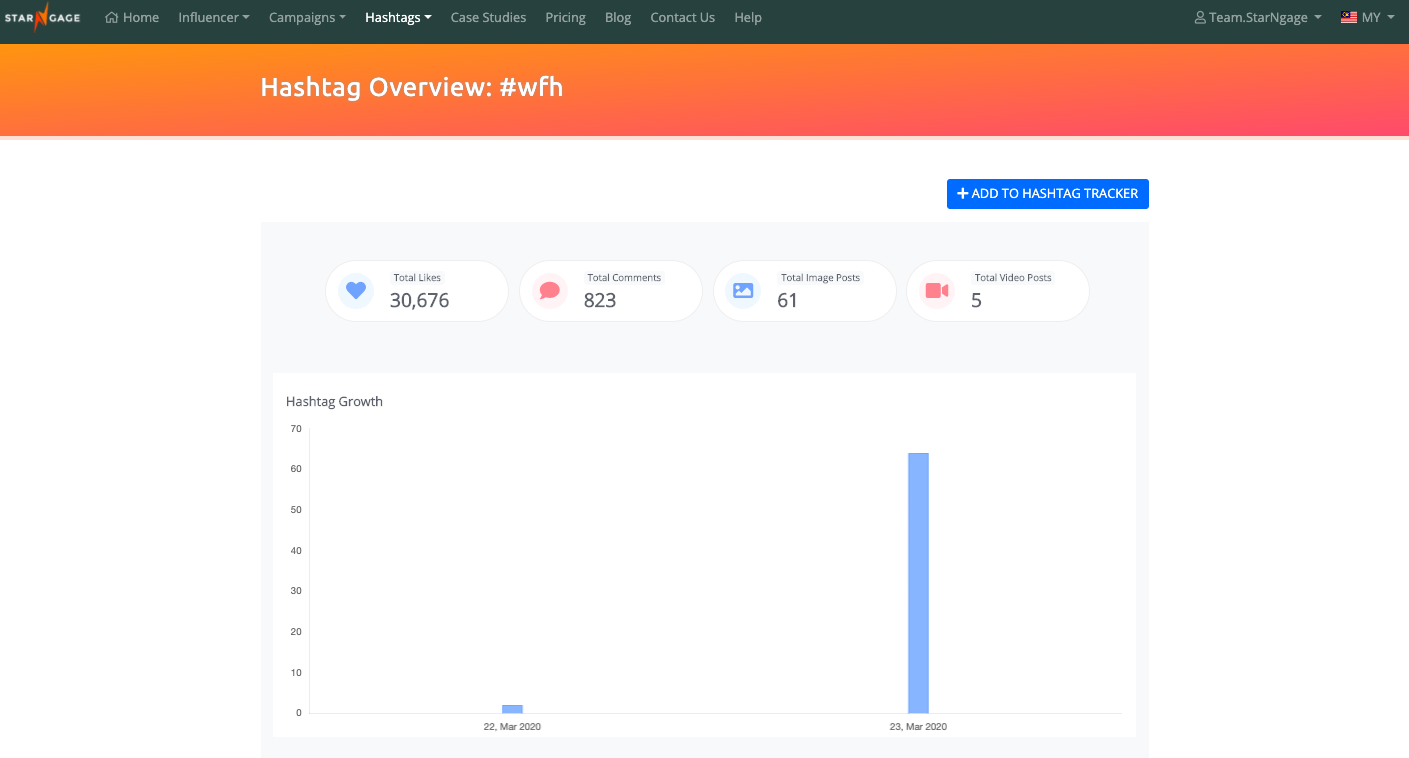Click the Malaysia flag icon

pyautogui.click(x=1349, y=17)
